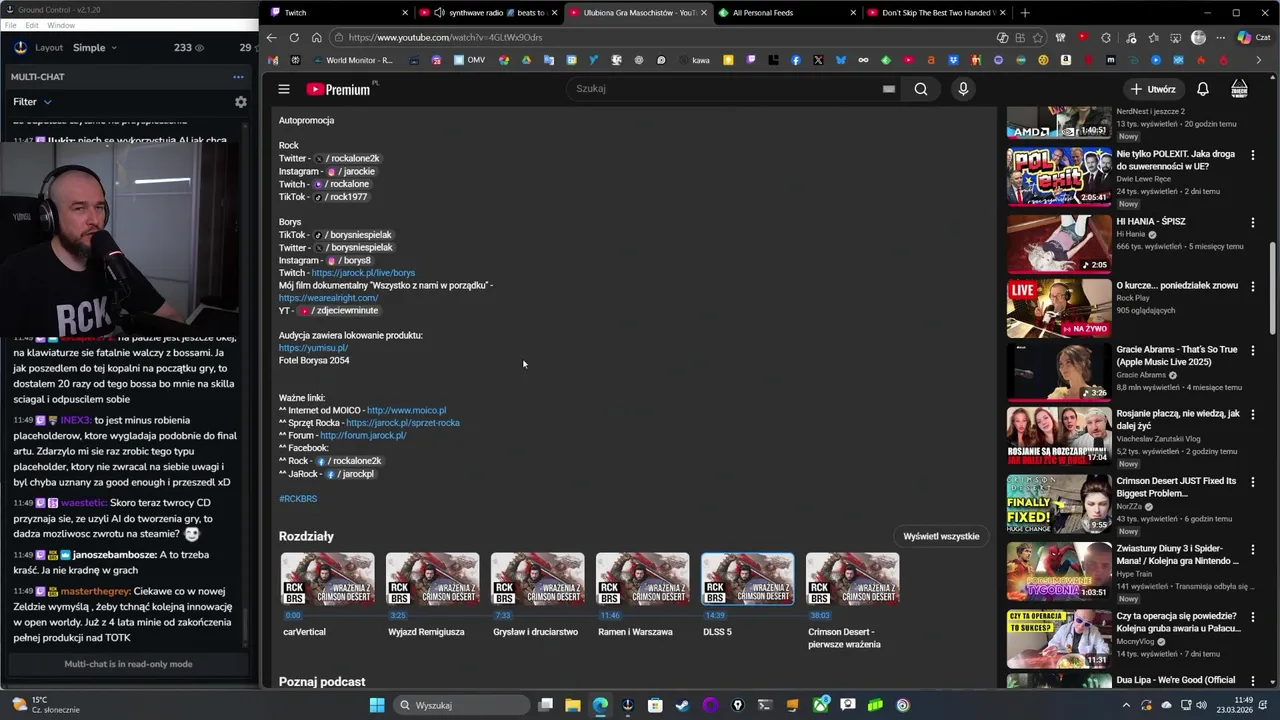The height and width of the screenshot is (720, 1280).
Task: Expand the bookmarks bar overflow chevron
Action: 1258,60
